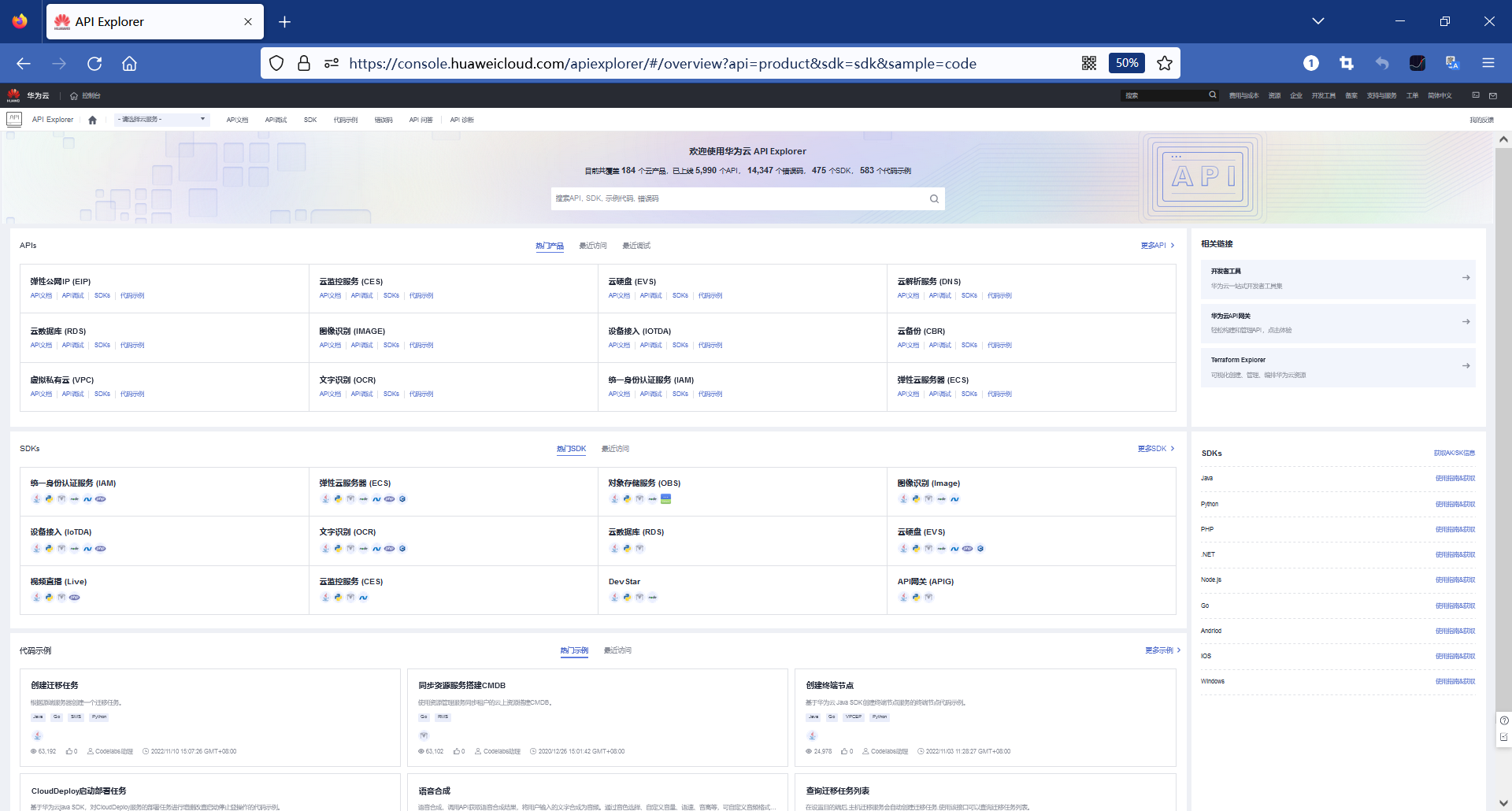1512x811 pixels.
Task: Open SDKs link under 云硬盘 (EVS)
Action: tap(680, 296)
